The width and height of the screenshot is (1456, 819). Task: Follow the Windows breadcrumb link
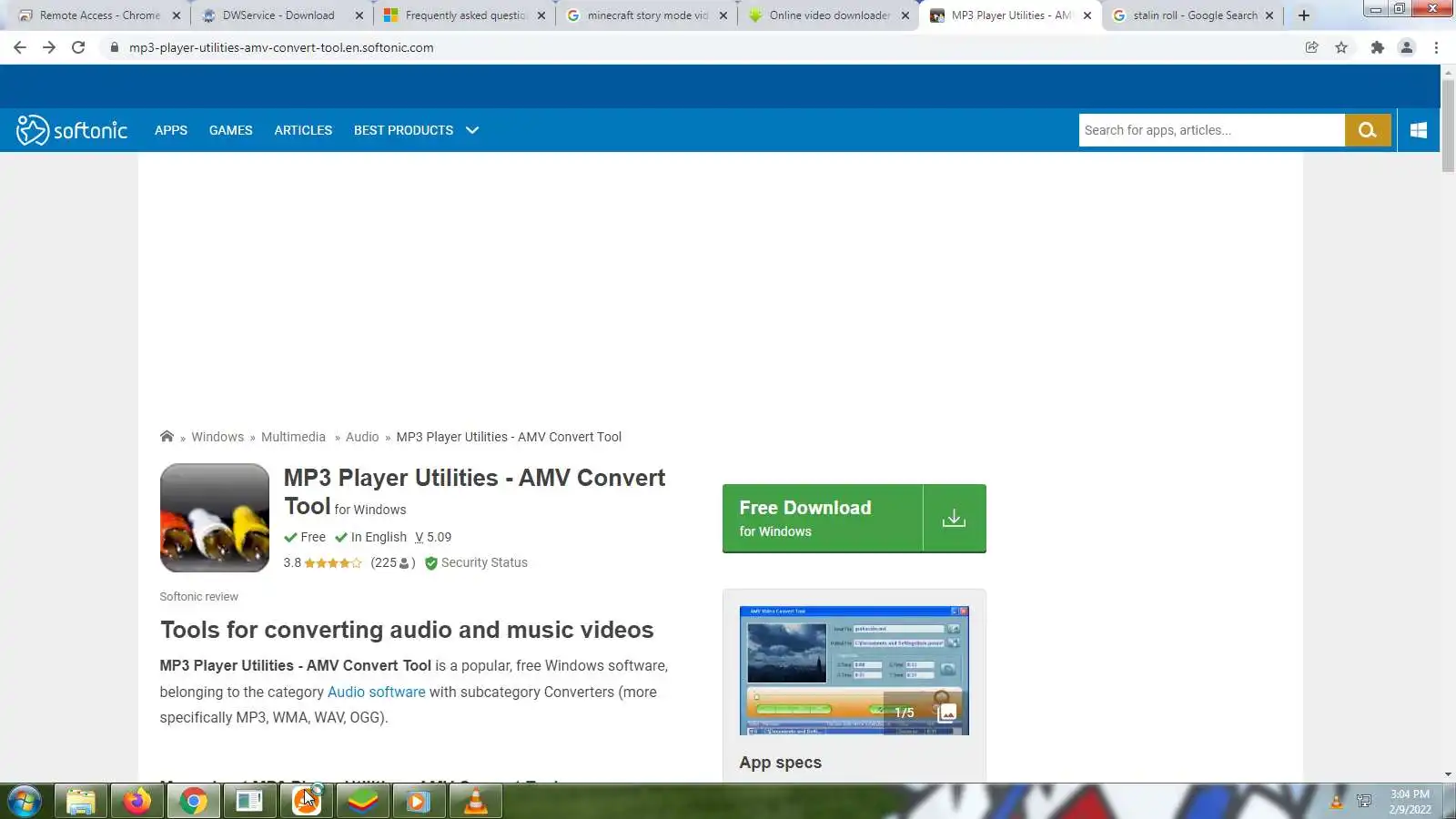(217, 437)
